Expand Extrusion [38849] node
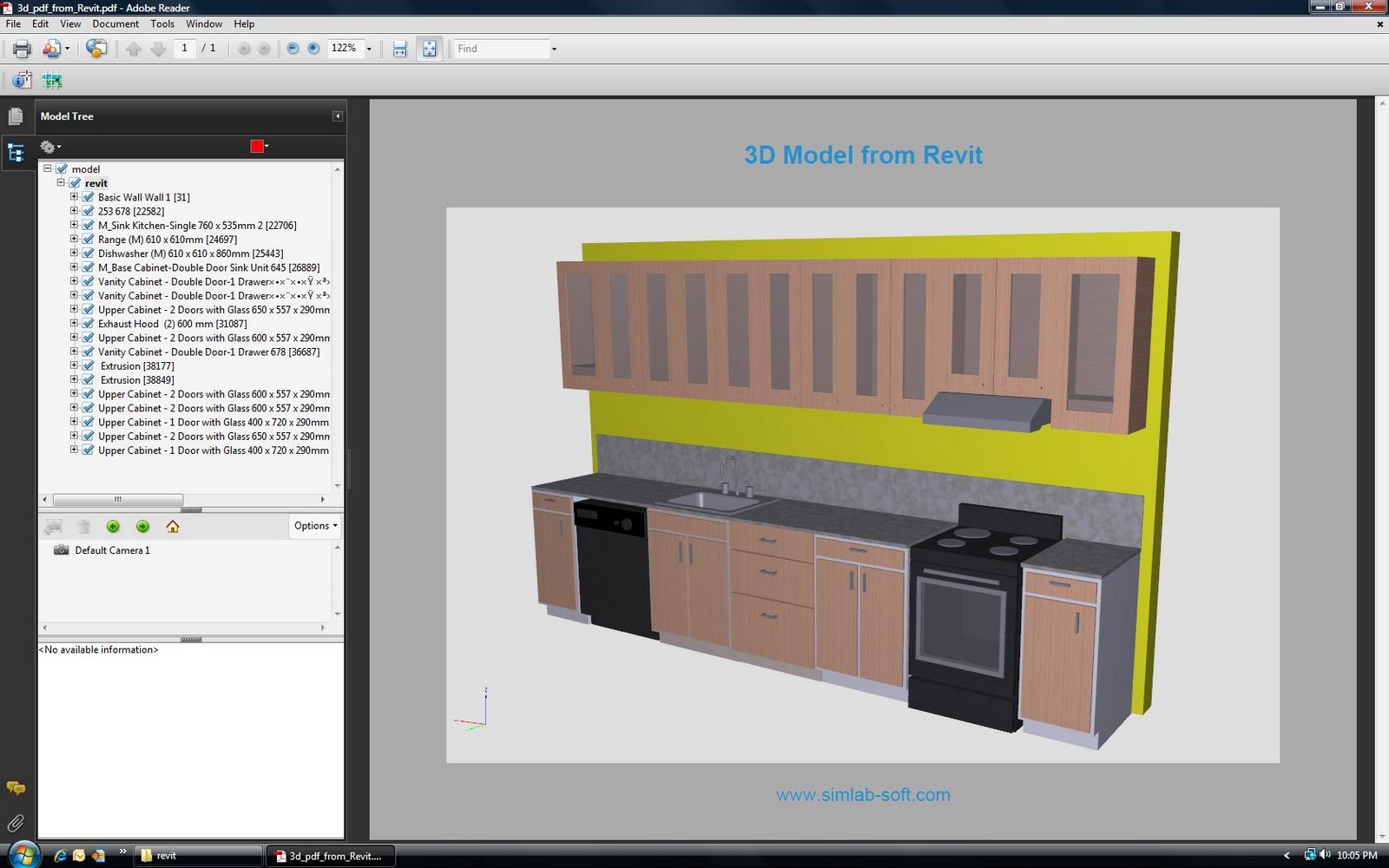The height and width of the screenshot is (868, 1389). coord(74,379)
